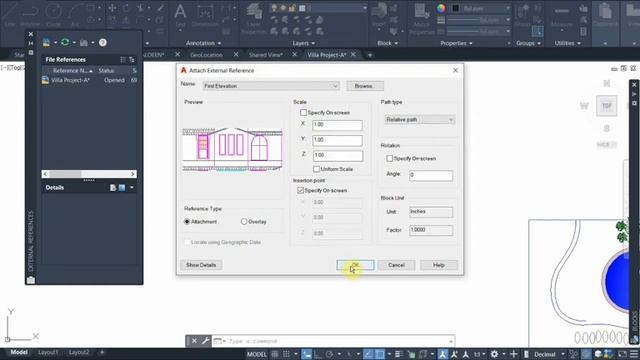Viewport: 640px width, 360px height.
Task: Check Specify On-screen under Scale
Action: coord(303,112)
